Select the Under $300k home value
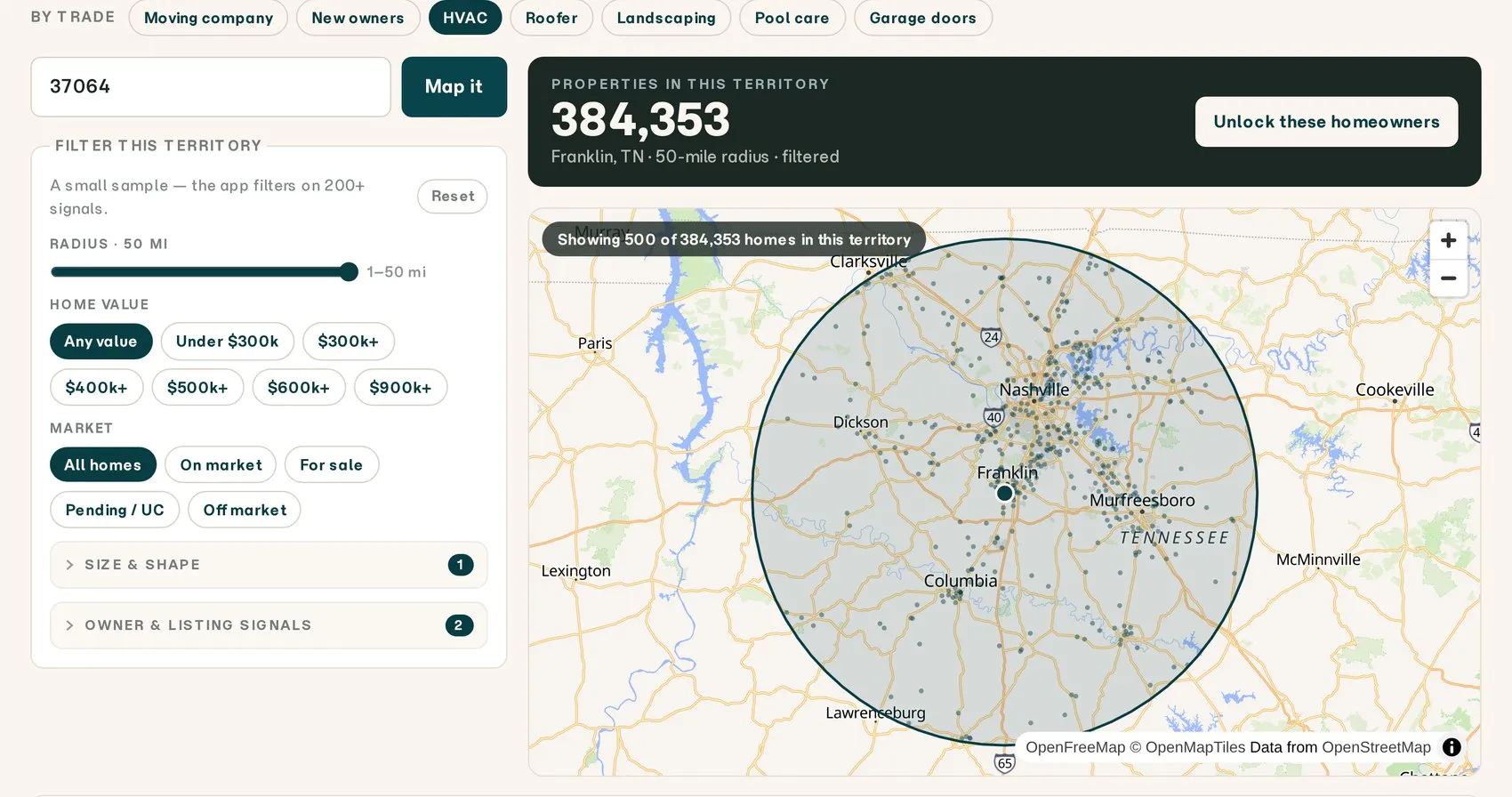Viewport: 1512px width, 797px height. [227, 342]
